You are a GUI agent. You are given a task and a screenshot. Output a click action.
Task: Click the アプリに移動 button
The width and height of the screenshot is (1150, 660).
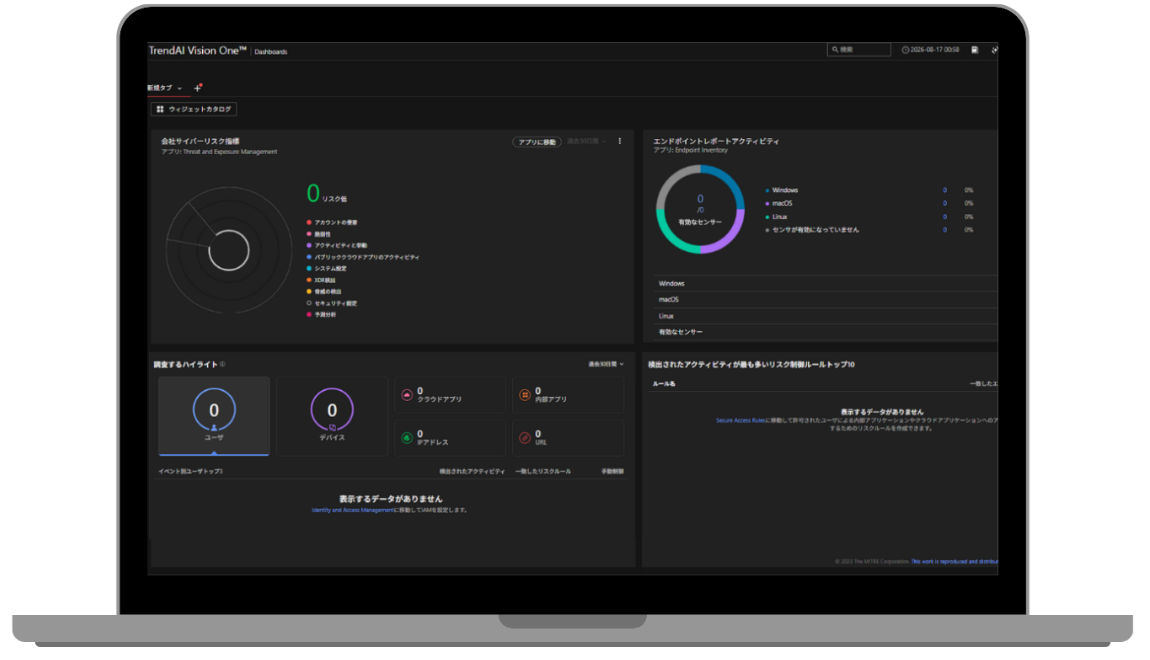click(537, 142)
